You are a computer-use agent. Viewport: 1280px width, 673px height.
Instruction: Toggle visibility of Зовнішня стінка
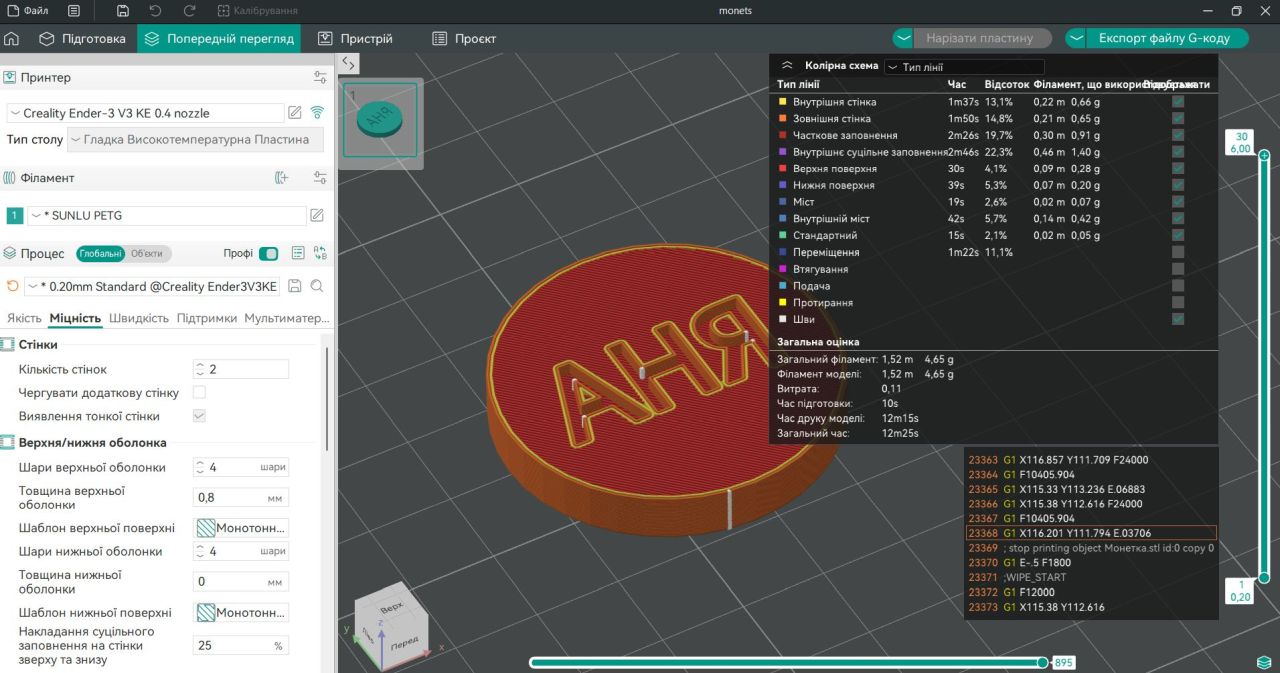1178,118
